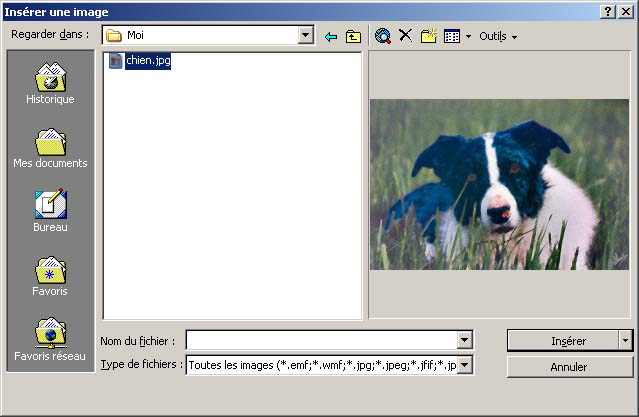Click the Back arrow navigation icon
The height and width of the screenshot is (417, 639).
click(x=331, y=36)
